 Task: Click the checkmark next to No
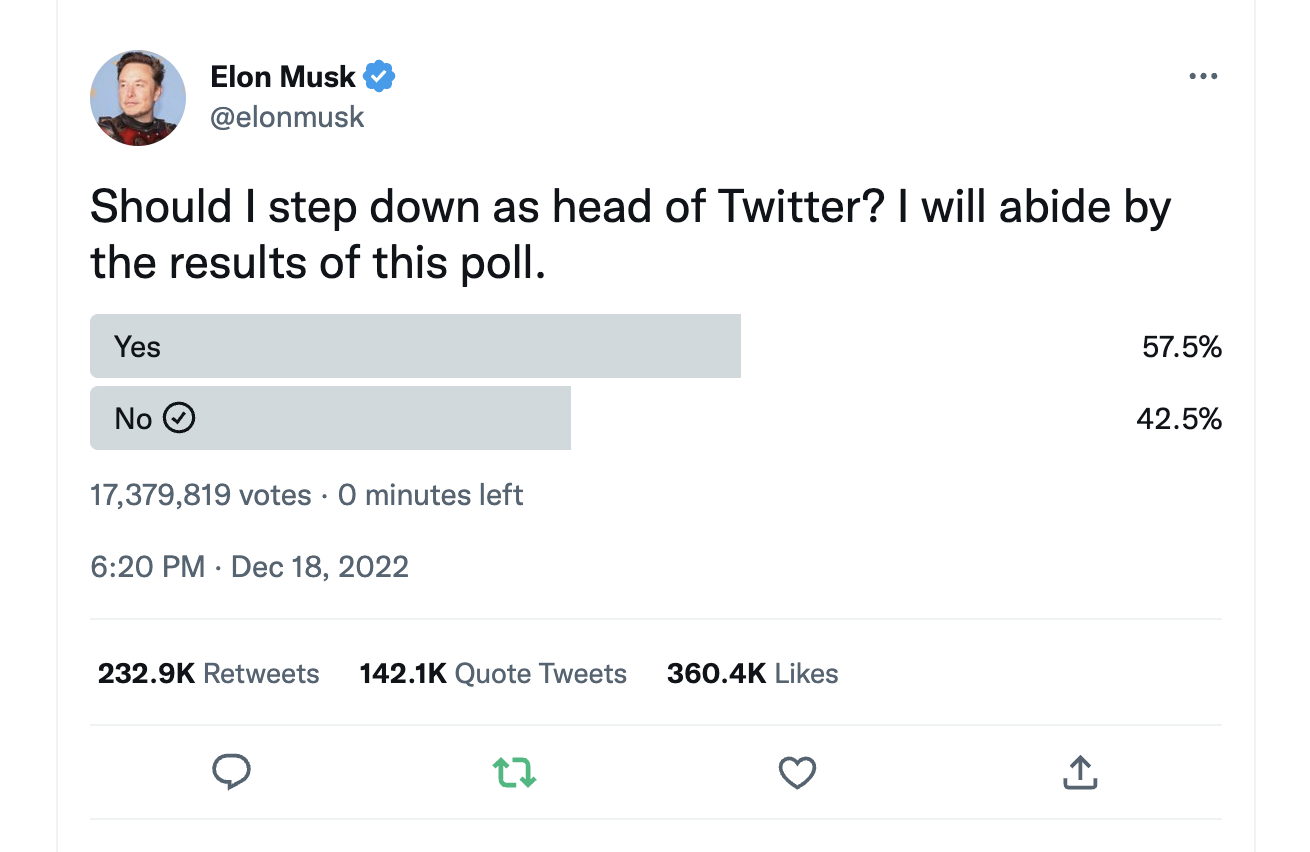tap(179, 418)
